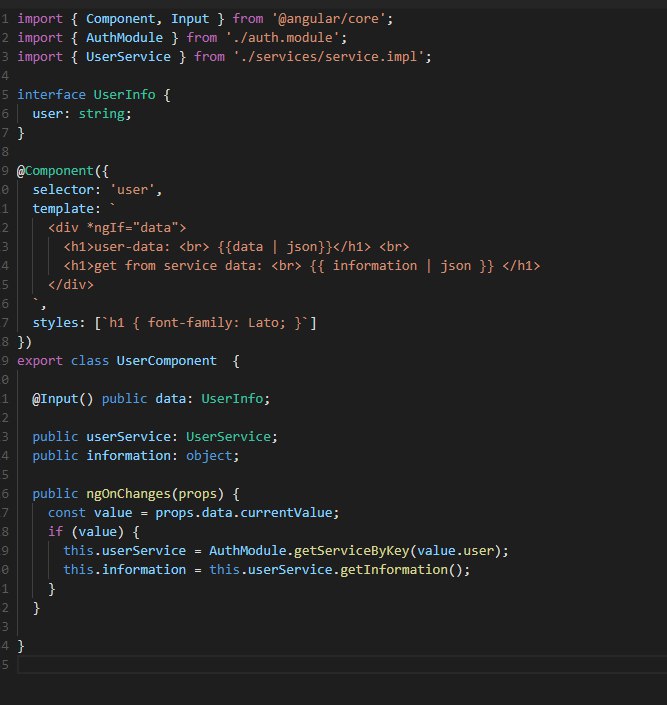Click the './services/service.impl' path string
Viewport: 667px width, 705px height.
pos(328,57)
